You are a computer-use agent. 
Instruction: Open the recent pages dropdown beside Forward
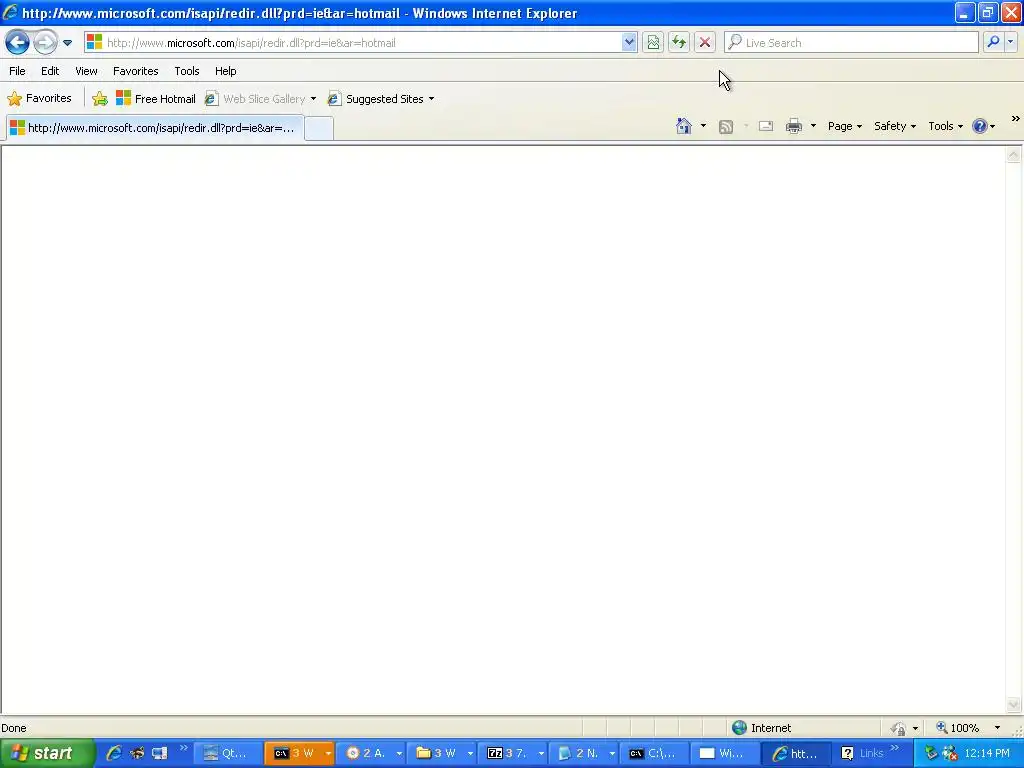tap(67, 43)
